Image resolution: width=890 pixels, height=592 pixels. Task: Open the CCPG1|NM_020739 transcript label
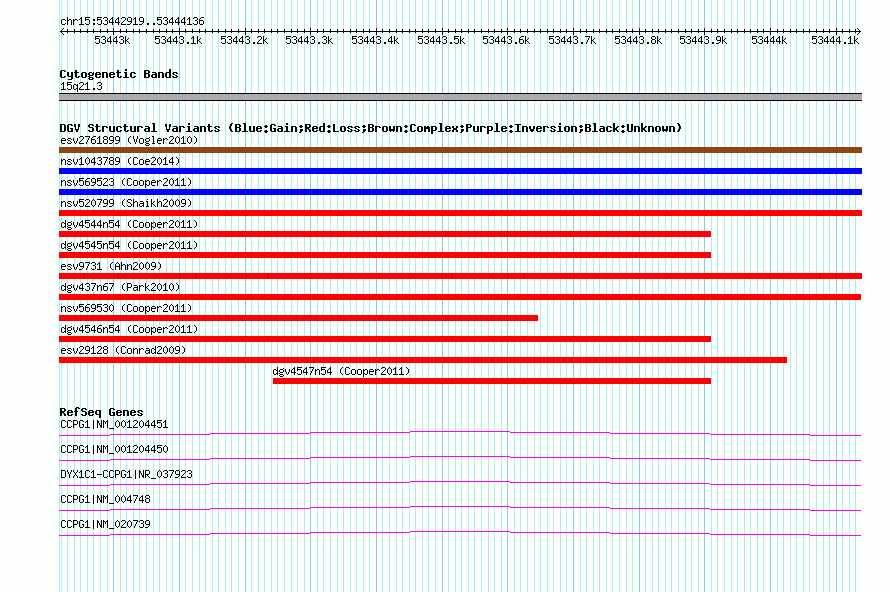pos(105,524)
